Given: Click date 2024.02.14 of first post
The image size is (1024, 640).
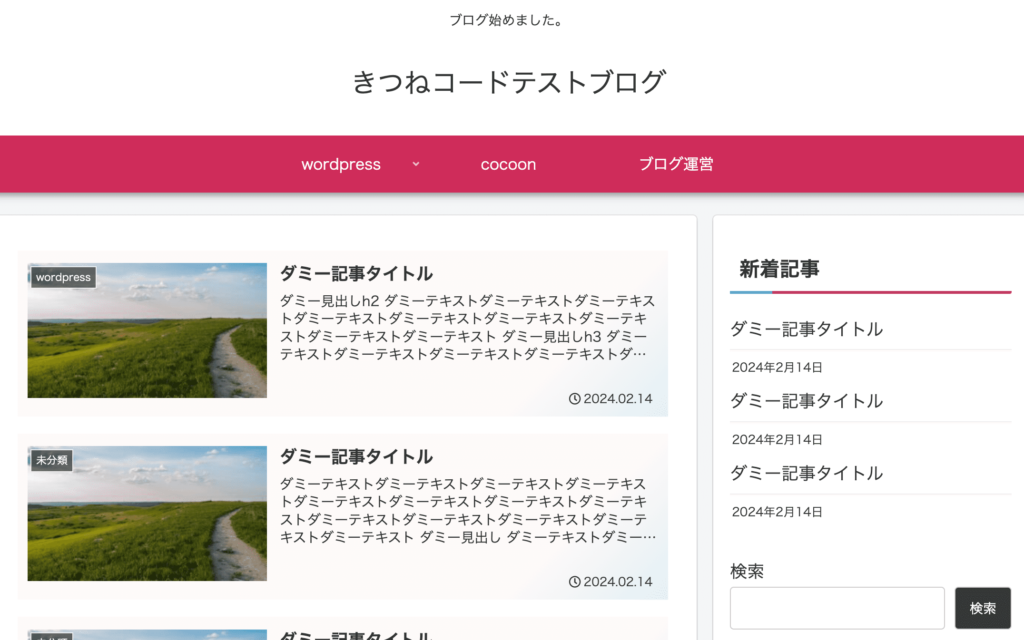Looking at the screenshot, I should coord(618,398).
